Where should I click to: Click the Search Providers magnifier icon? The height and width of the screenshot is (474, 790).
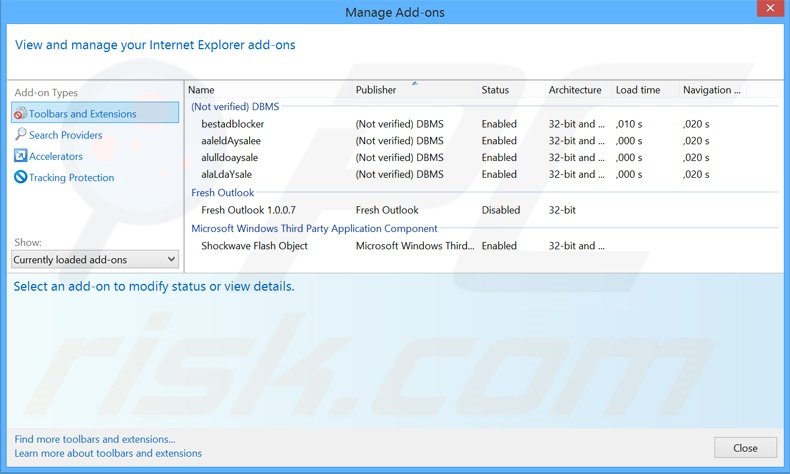[x=20, y=135]
